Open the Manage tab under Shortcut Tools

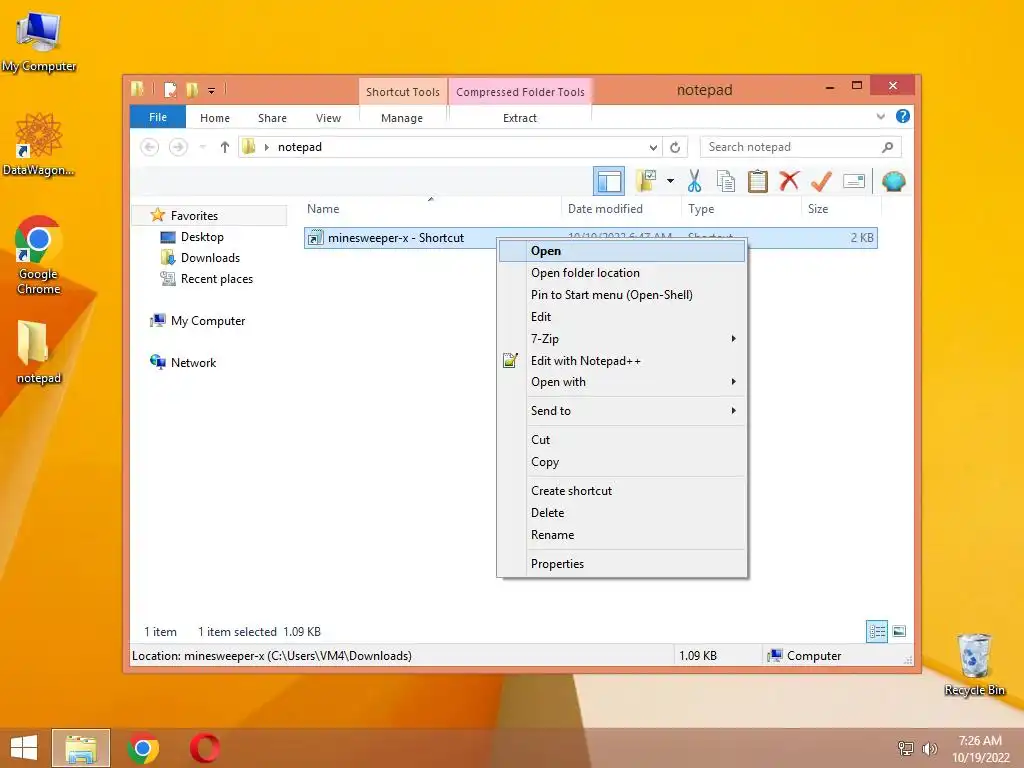402,118
